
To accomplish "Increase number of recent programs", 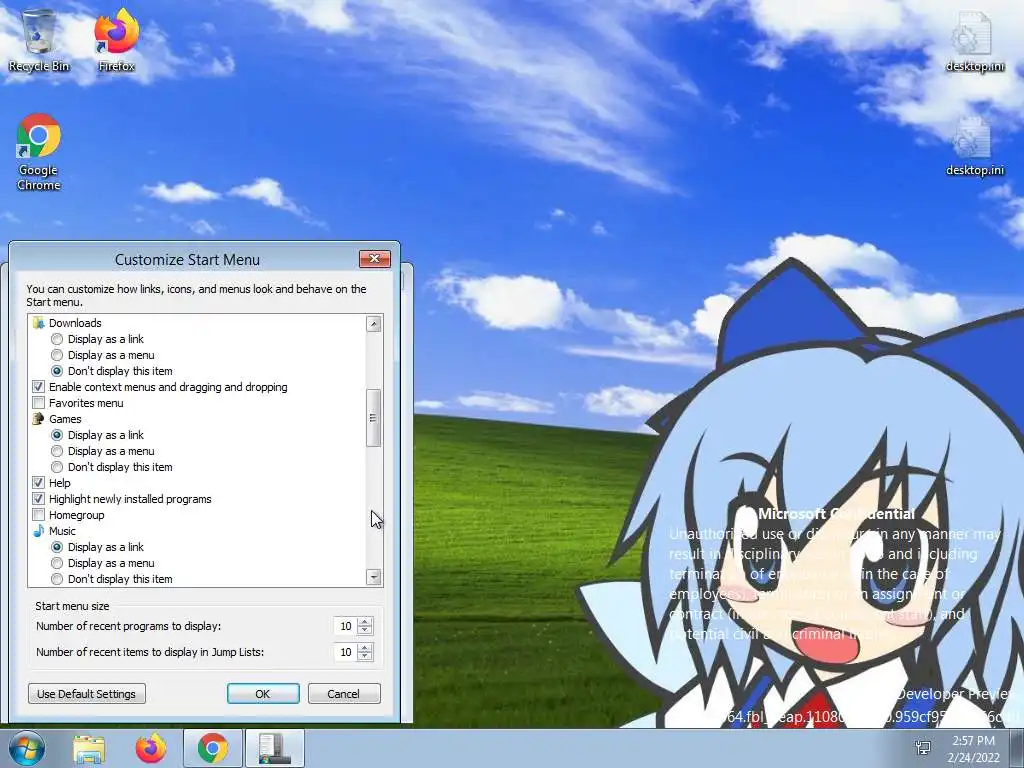I will pos(365,622).
